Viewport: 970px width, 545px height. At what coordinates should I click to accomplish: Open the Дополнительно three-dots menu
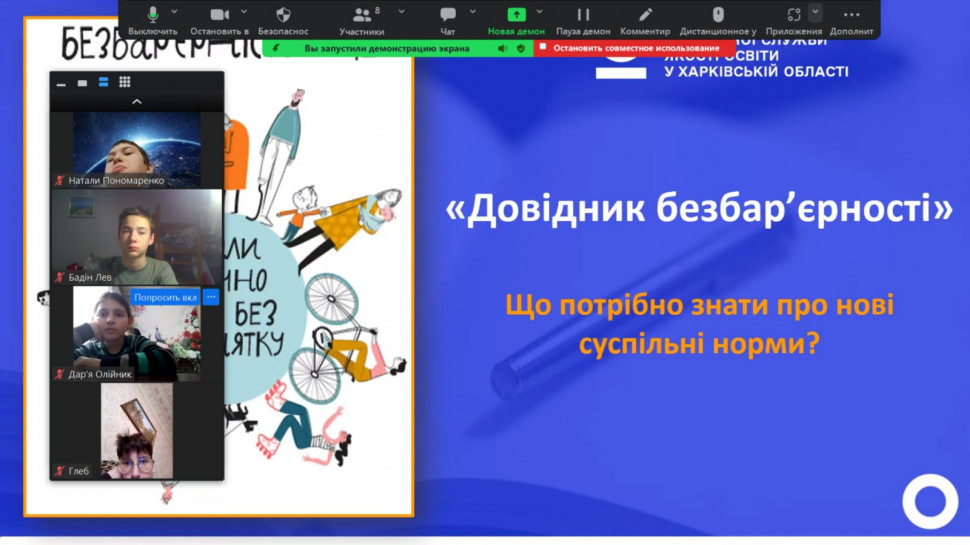click(x=852, y=20)
